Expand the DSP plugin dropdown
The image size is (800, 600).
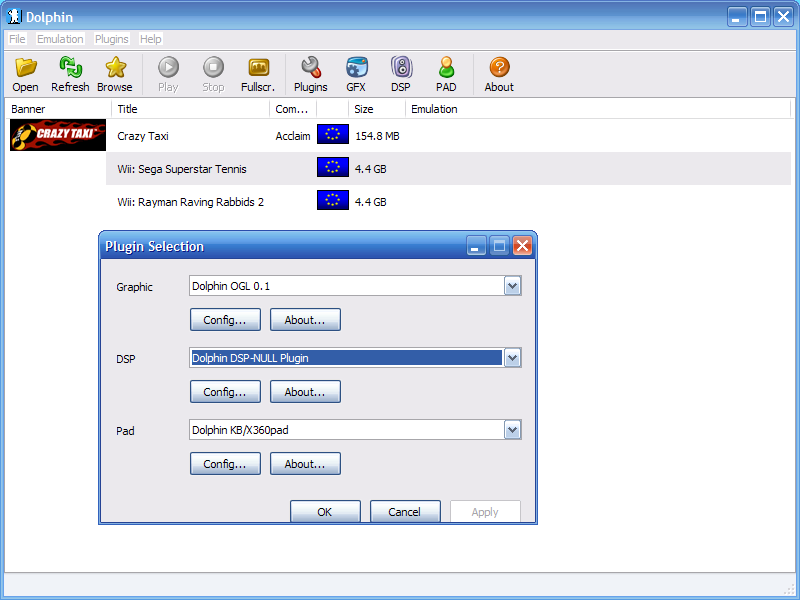click(512, 358)
